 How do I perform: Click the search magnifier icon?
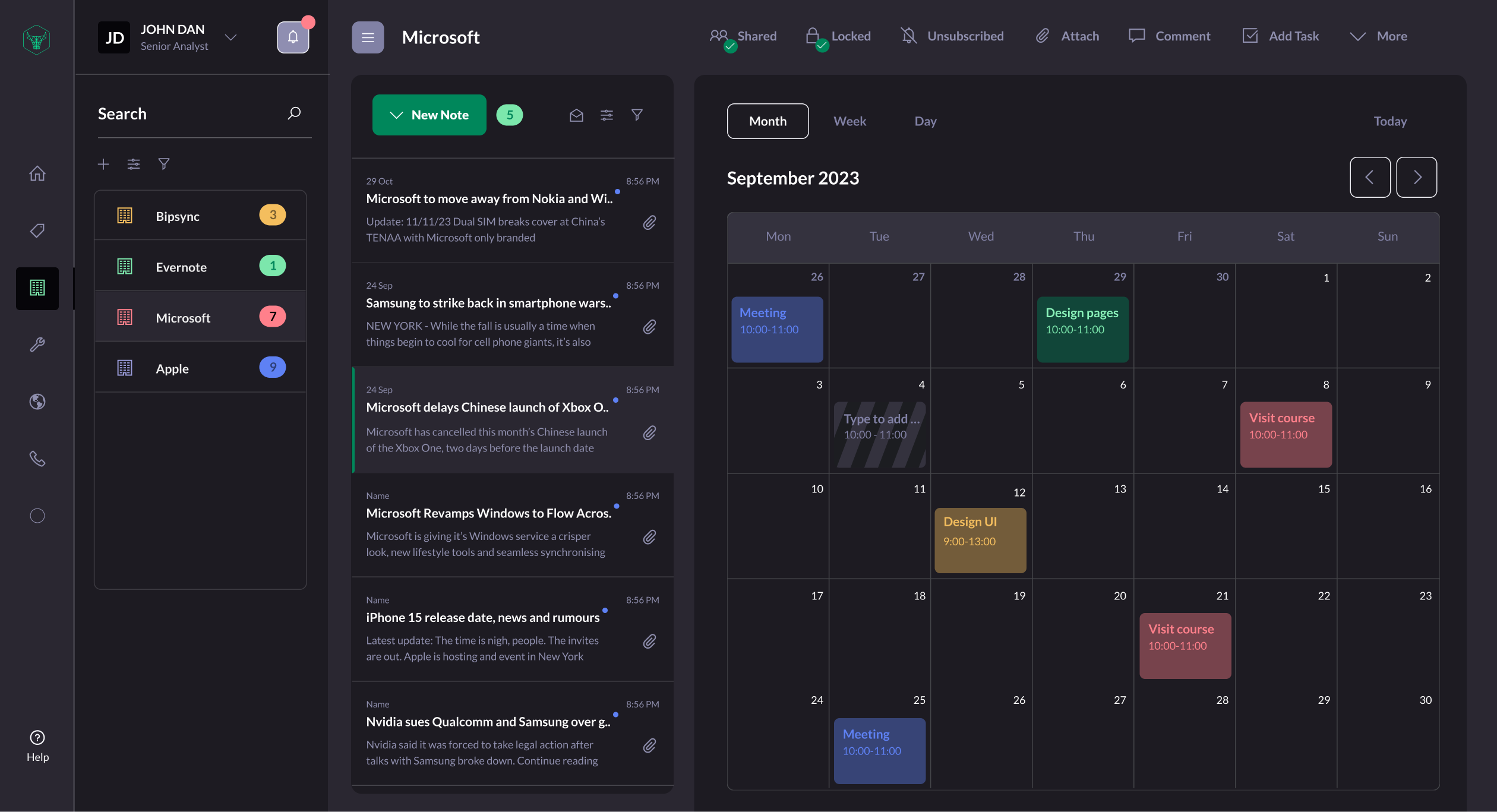tap(294, 113)
